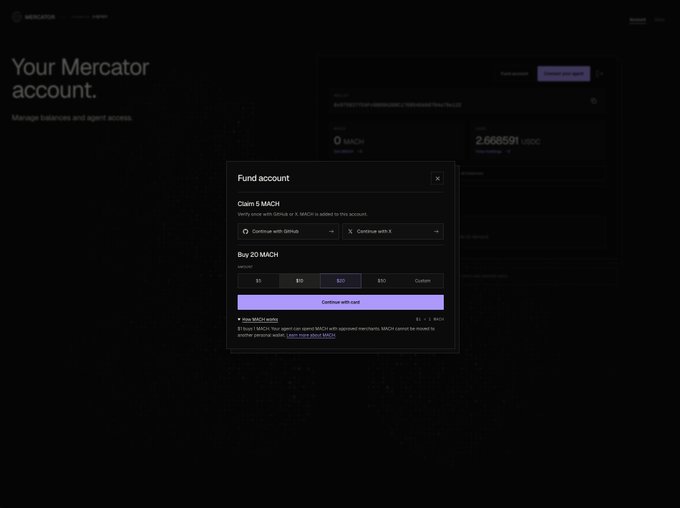Click the sign-out icon beside Connect your agent
Image resolution: width=680 pixels, height=508 pixels.
(600, 74)
